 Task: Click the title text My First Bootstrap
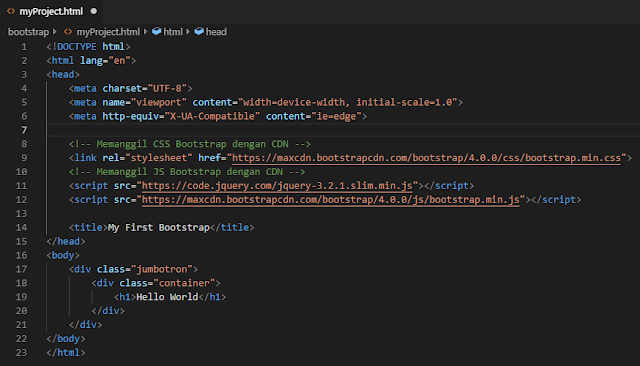tap(159, 228)
